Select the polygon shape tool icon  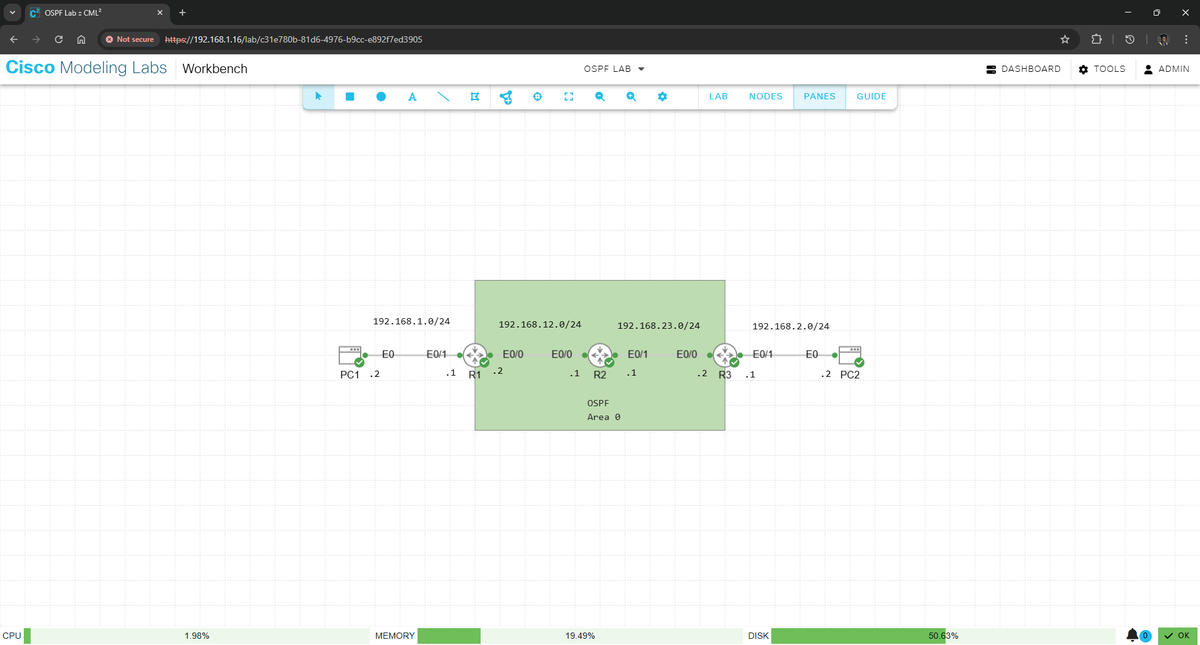coord(474,97)
